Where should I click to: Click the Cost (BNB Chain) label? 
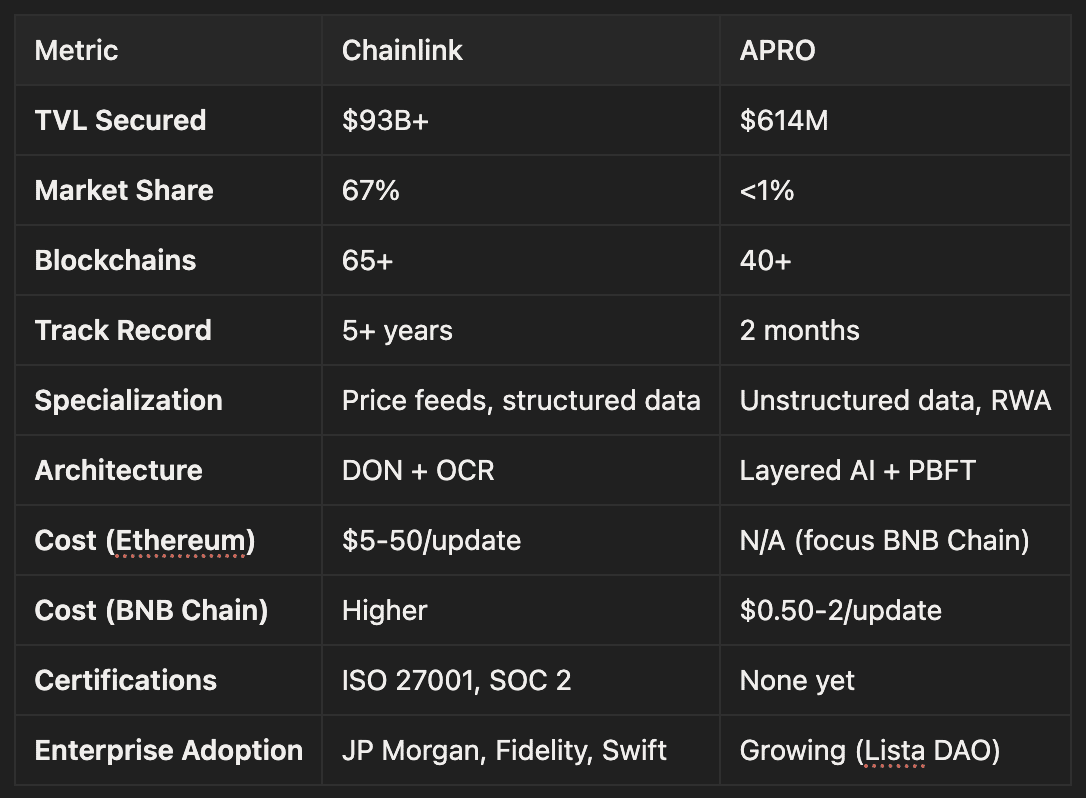pyautogui.click(x=151, y=610)
